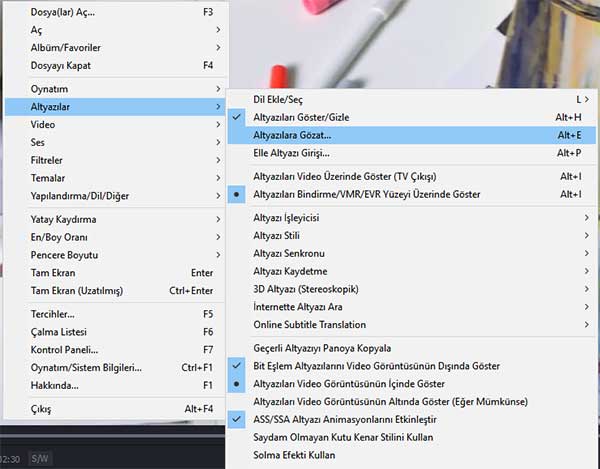Open the Ses submenu

click(115, 142)
